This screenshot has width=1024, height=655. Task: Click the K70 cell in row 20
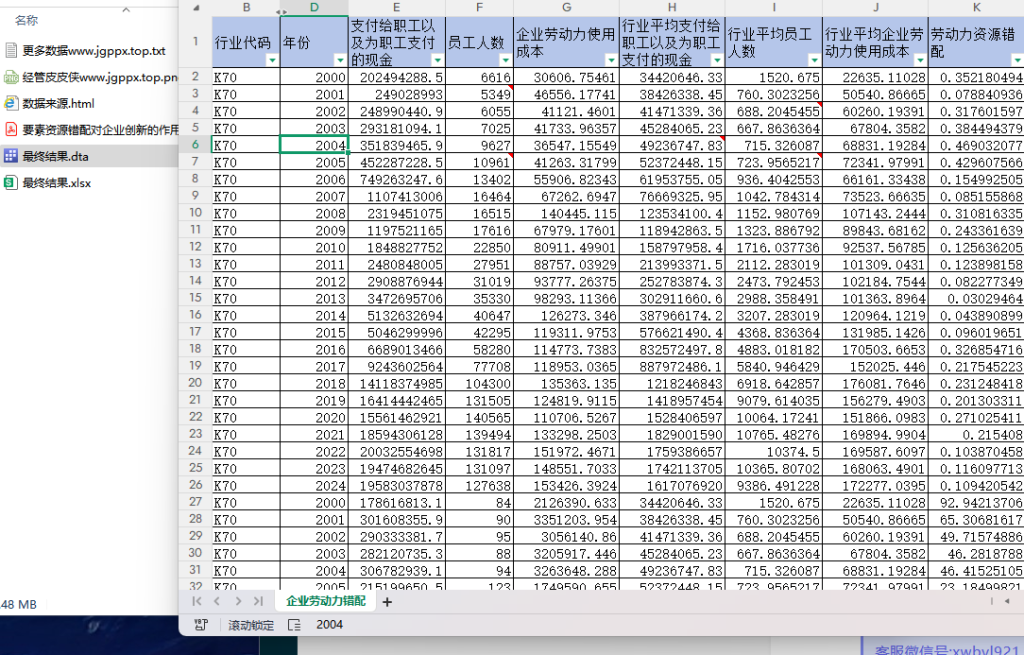click(x=246, y=383)
